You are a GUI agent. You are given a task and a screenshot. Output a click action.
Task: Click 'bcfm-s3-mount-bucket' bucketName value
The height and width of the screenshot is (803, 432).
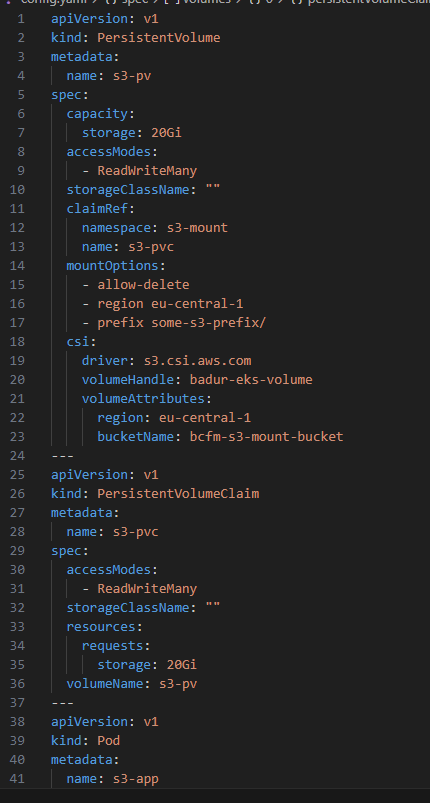(266, 436)
